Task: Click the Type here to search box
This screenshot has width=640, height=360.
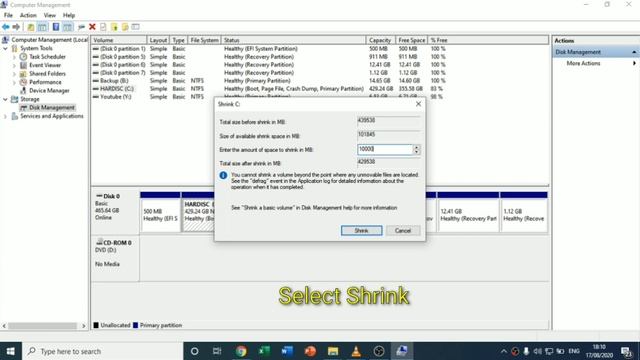Action: pos(103,351)
